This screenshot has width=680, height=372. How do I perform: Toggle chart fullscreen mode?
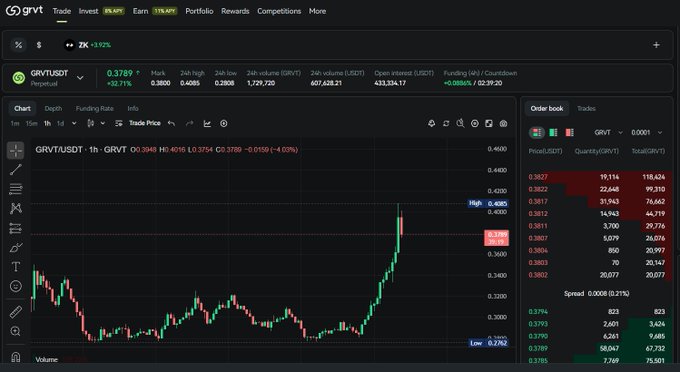pos(489,124)
